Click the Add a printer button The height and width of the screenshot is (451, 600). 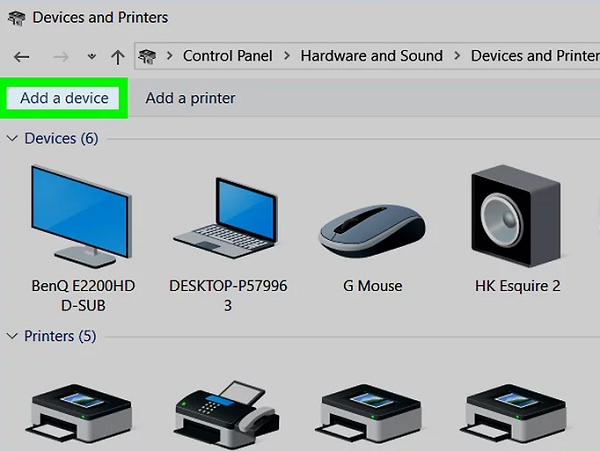tap(190, 98)
